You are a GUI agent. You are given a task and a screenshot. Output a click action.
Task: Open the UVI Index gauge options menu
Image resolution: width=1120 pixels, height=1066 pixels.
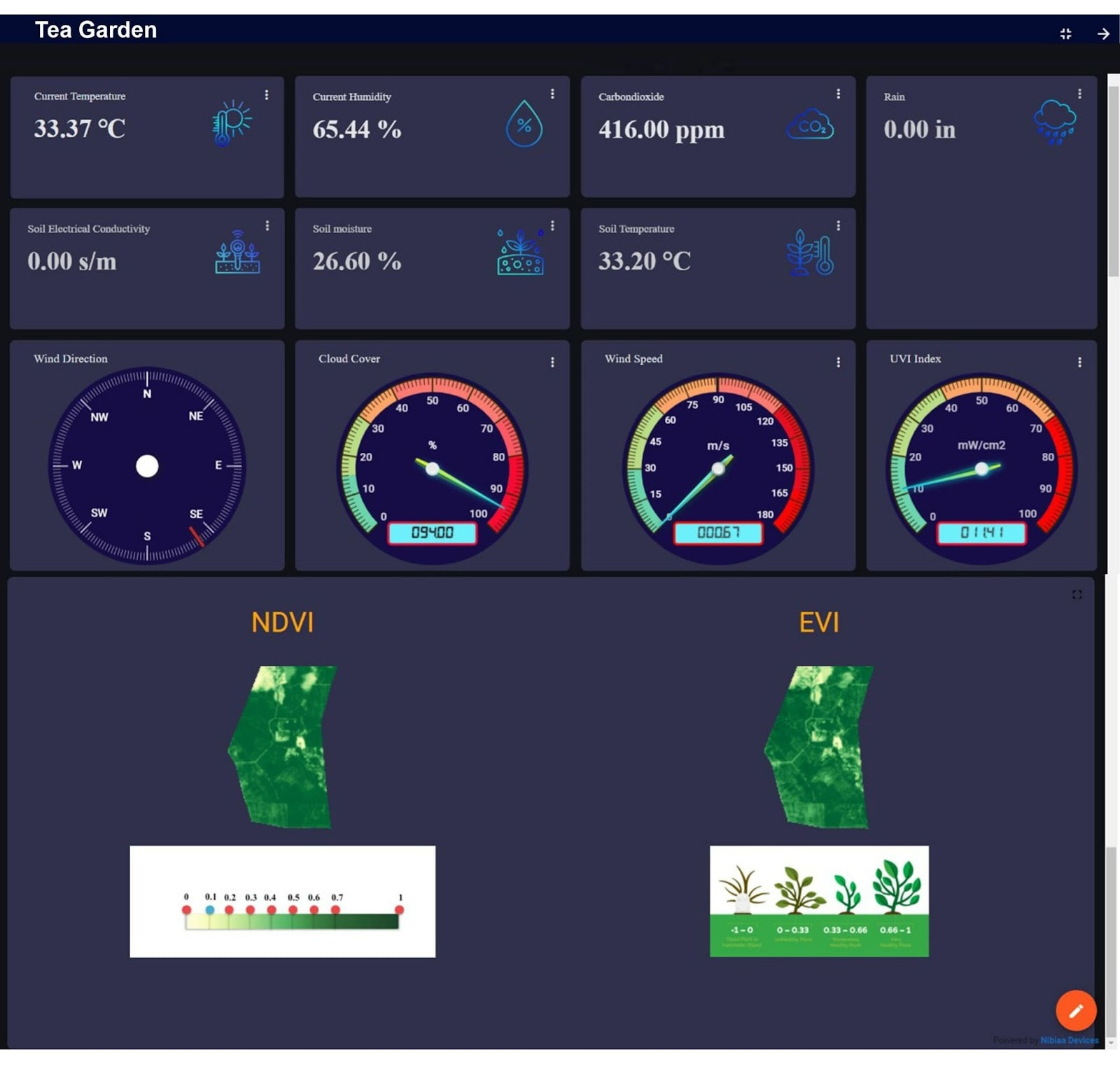pos(1079,363)
